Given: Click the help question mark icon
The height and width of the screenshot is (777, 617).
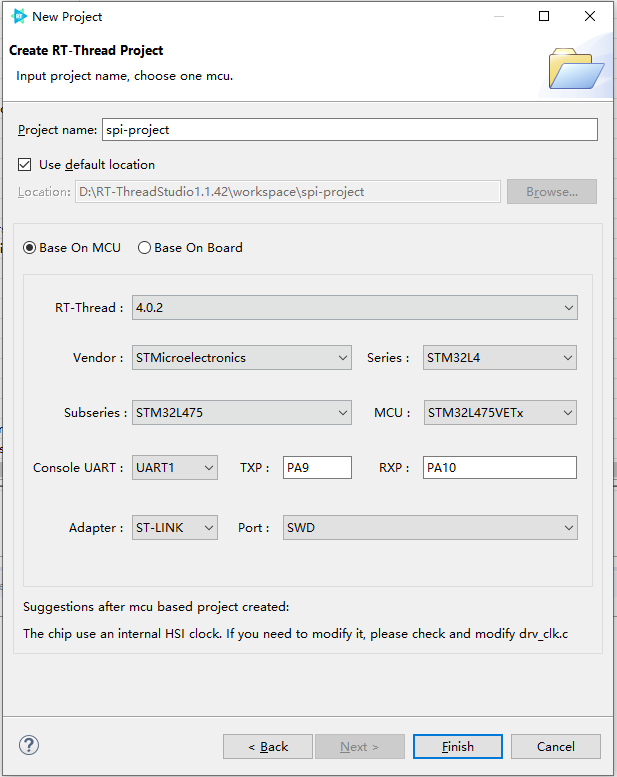Looking at the screenshot, I should [29, 745].
